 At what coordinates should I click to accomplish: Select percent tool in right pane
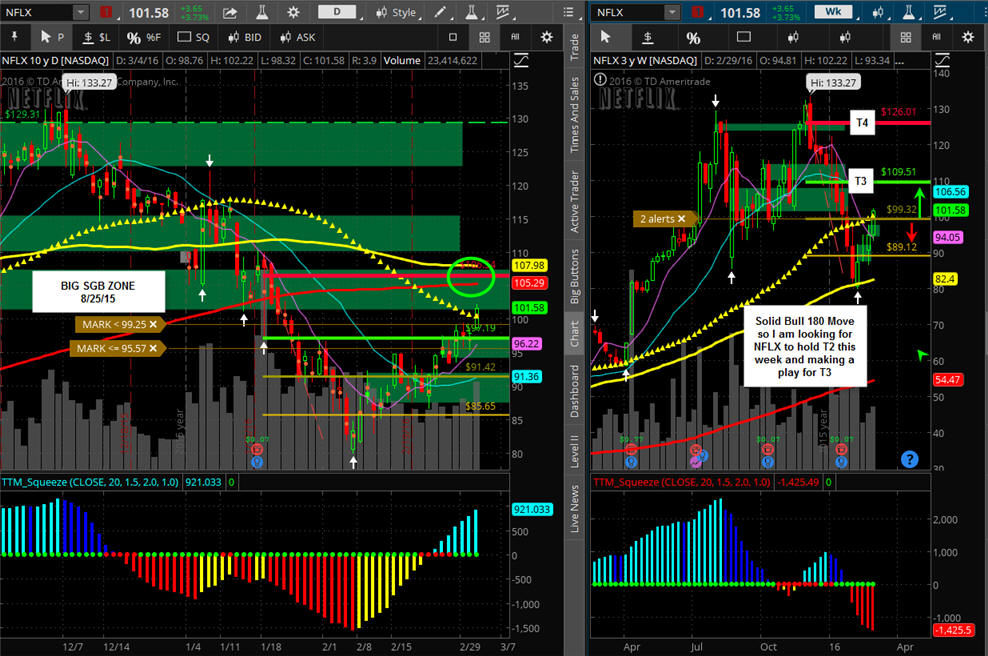tap(693, 38)
